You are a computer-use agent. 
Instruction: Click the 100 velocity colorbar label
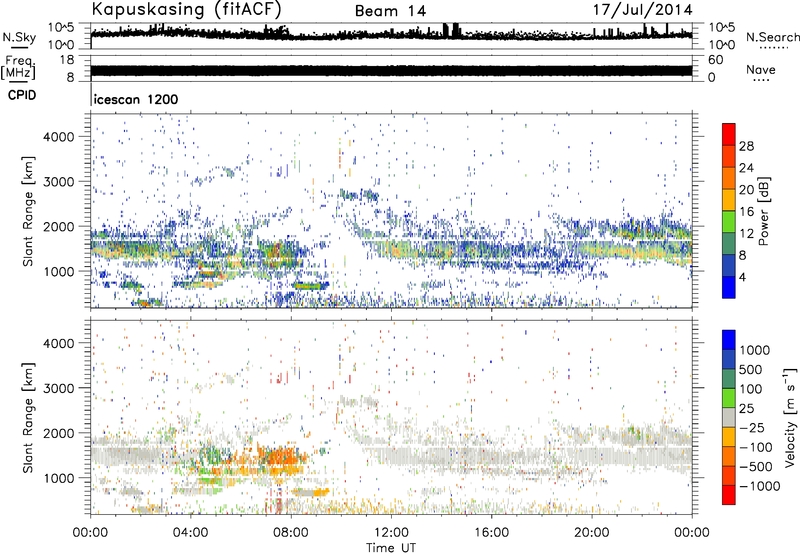point(753,389)
